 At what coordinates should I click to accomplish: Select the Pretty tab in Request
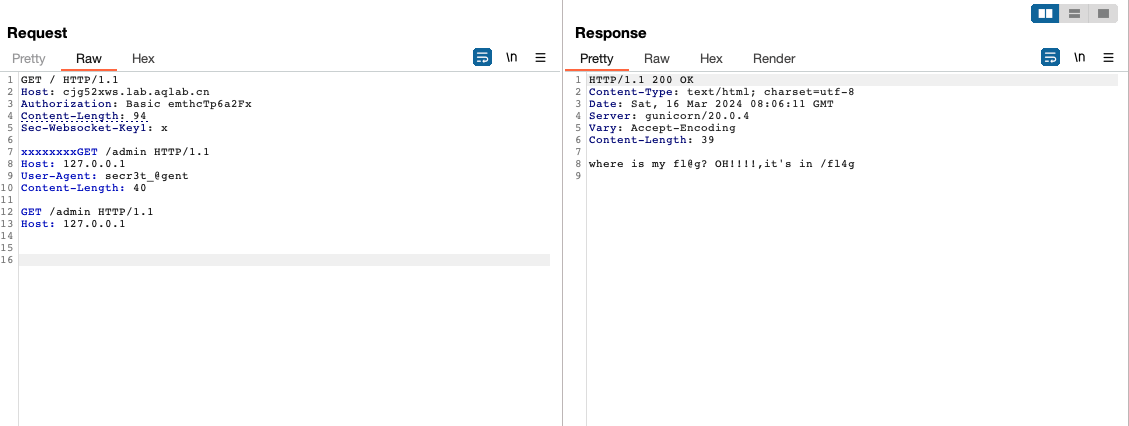28,59
